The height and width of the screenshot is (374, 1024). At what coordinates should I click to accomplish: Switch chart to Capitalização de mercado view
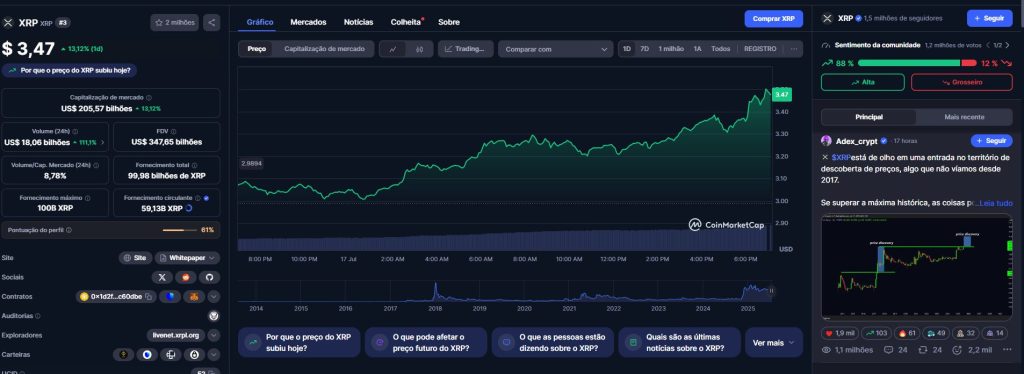(324, 49)
